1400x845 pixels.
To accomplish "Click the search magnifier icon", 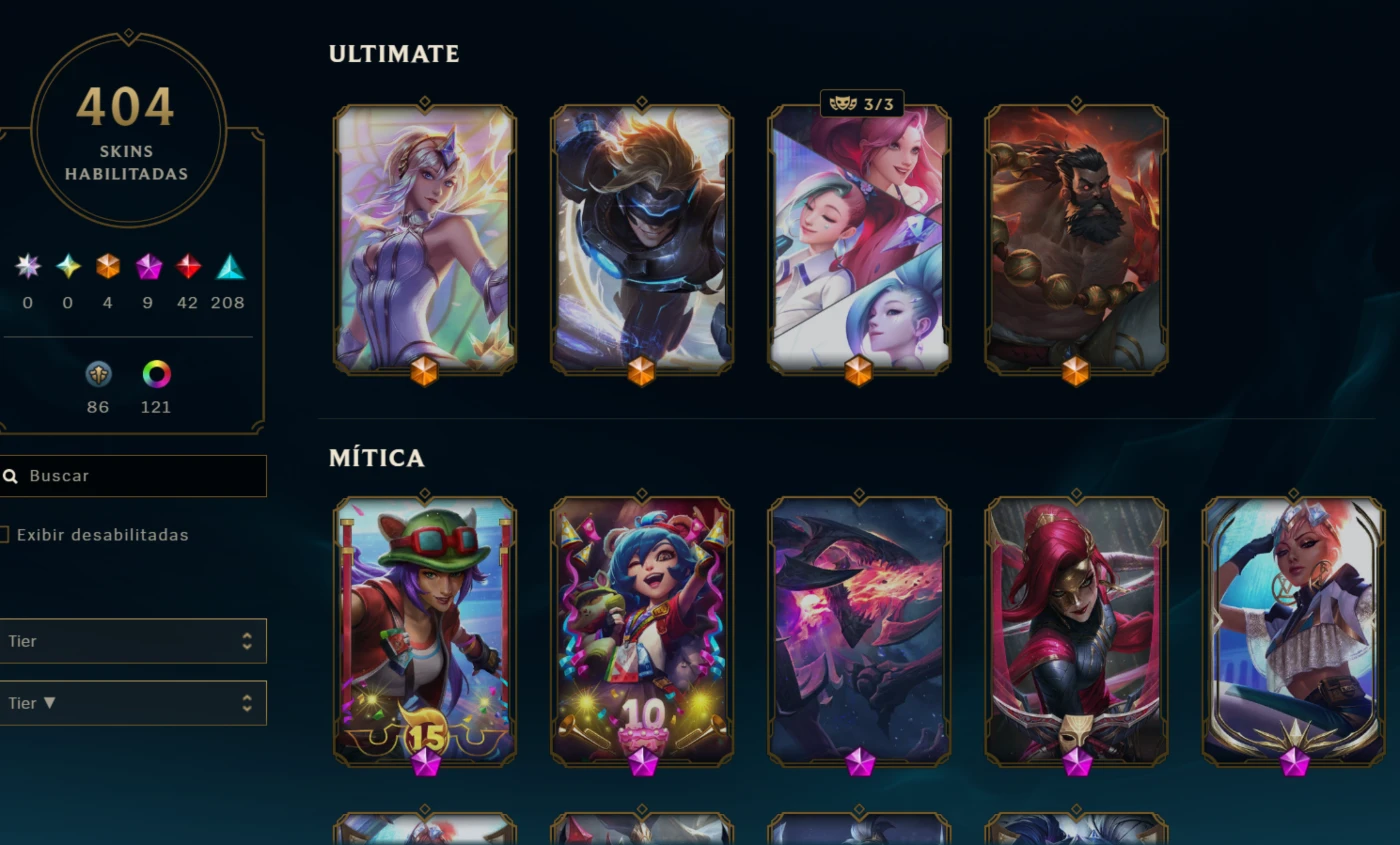I will pyautogui.click(x=10, y=476).
